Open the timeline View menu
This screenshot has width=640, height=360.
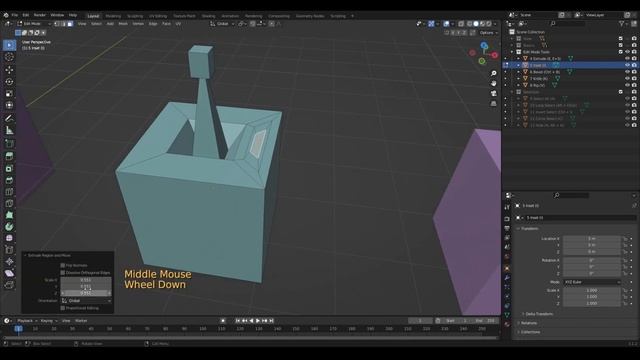[66, 321]
